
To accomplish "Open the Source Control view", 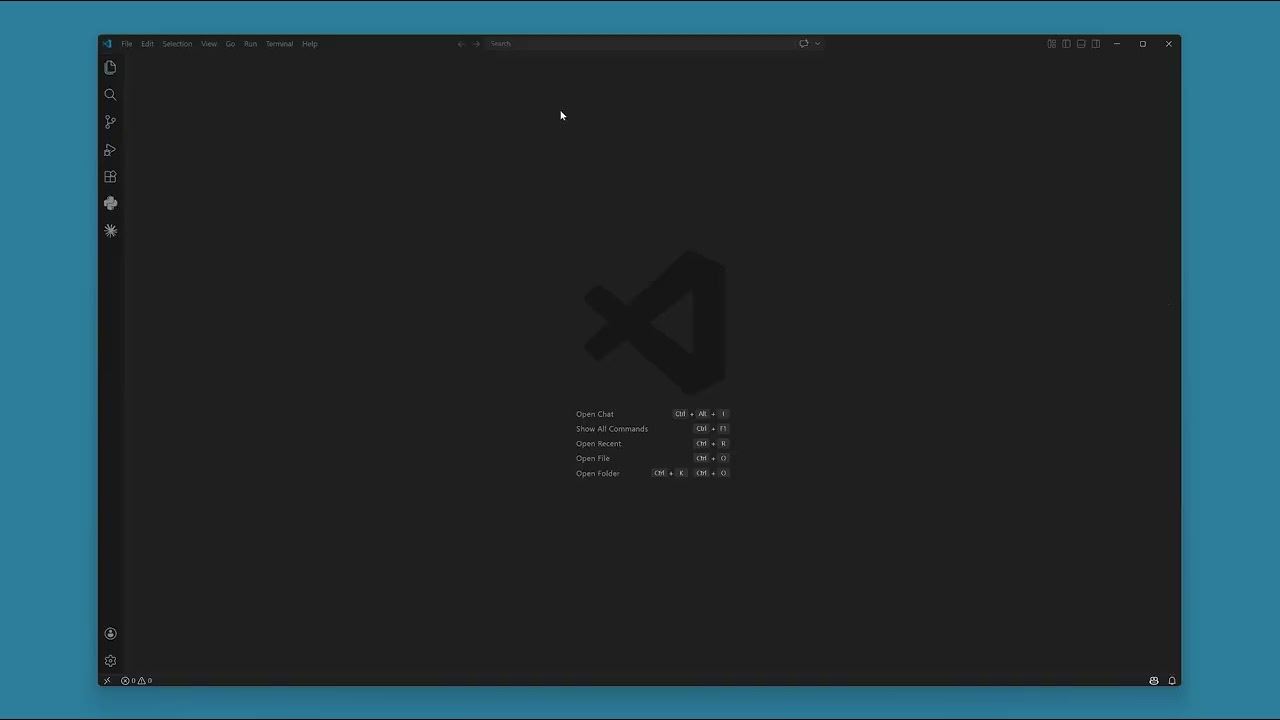I will pos(110,122).
